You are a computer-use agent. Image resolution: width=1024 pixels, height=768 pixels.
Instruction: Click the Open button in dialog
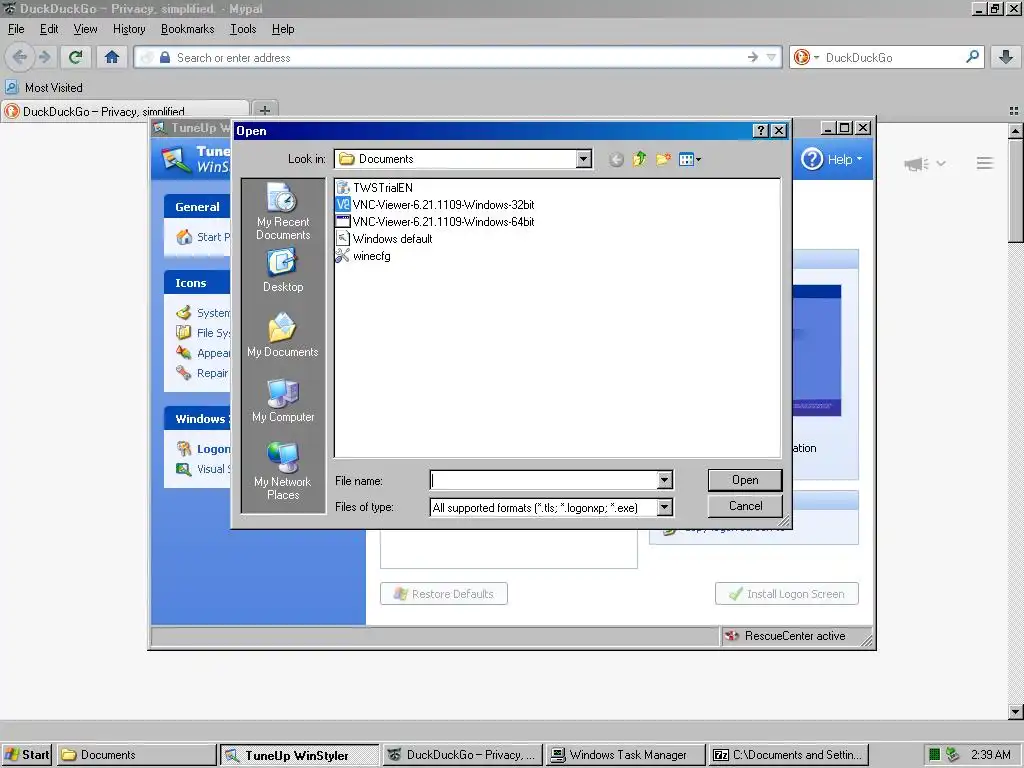745,480
